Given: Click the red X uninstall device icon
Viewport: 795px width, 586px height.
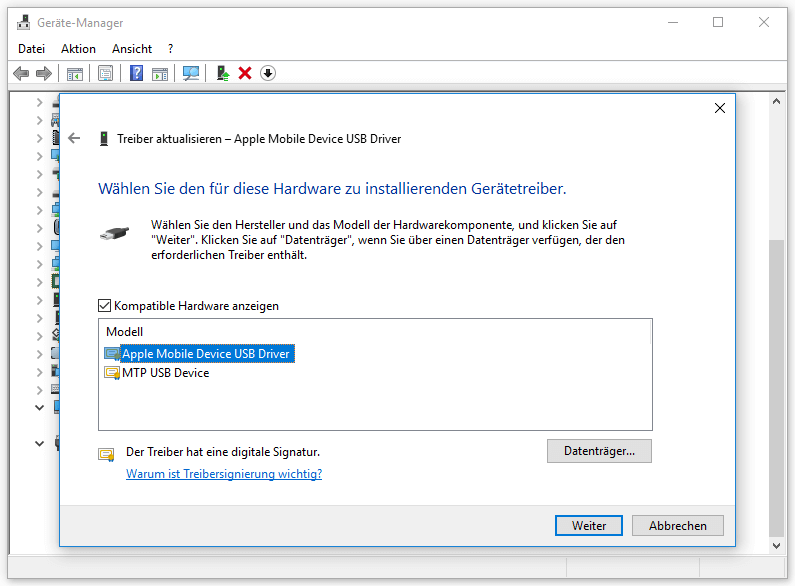Looking at the screenshot, I should [x=245, y=74].
